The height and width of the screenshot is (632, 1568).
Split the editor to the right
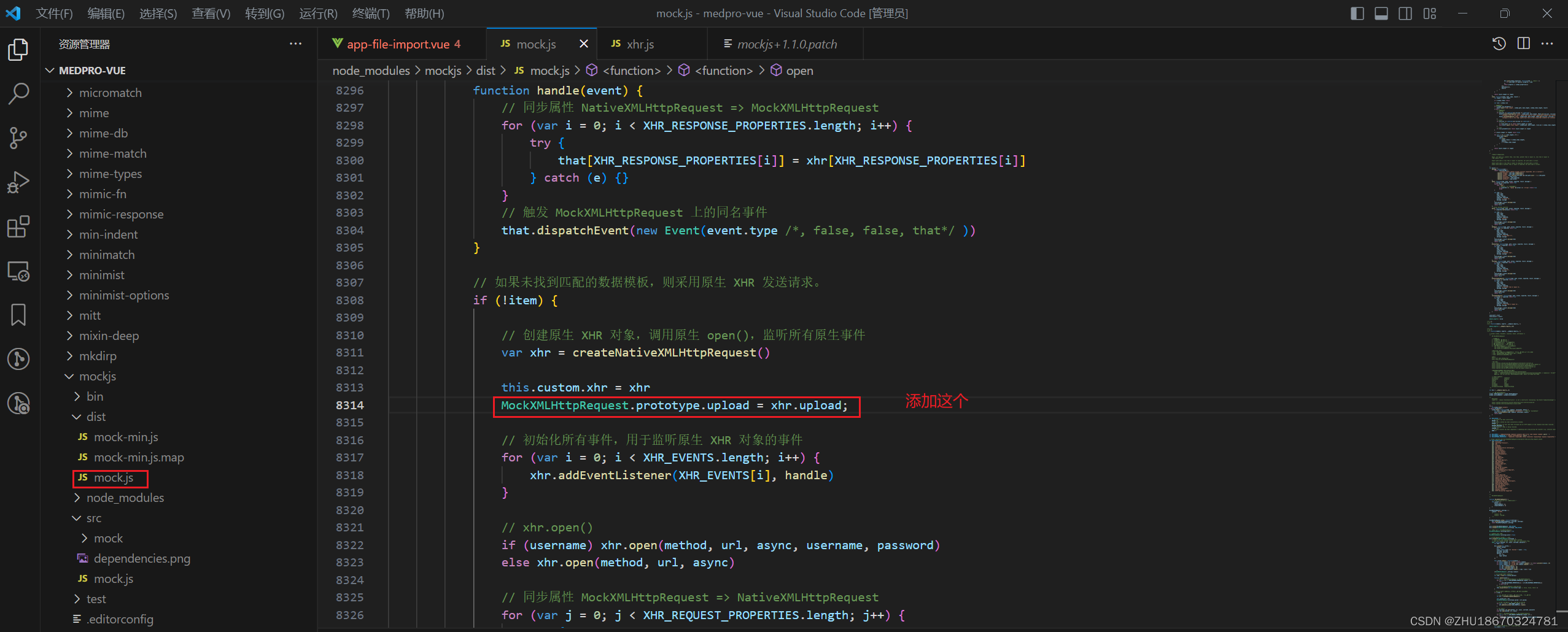(x=1523, y=44)
